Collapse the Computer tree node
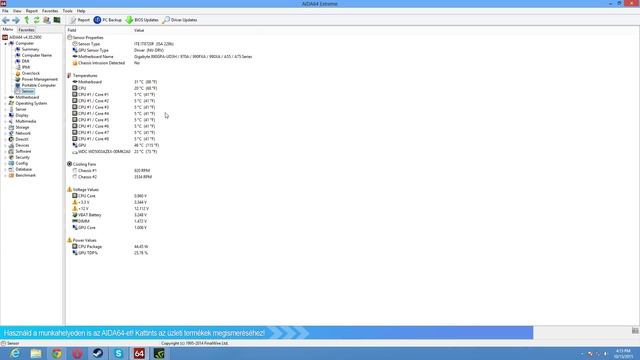The width and height of the screenshot is (640, 360). [x=5, y=43]
